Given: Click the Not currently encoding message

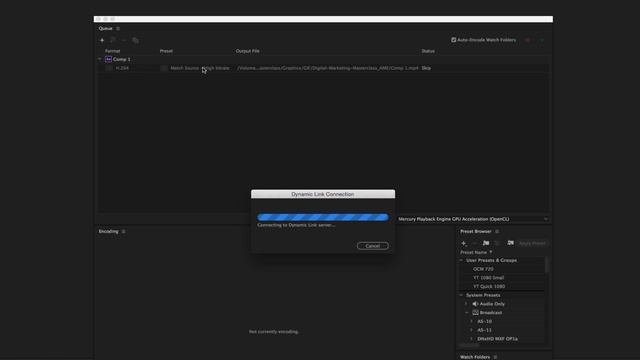Looking at the screenshot, I should pyautogui.click(x=274, y=332).
